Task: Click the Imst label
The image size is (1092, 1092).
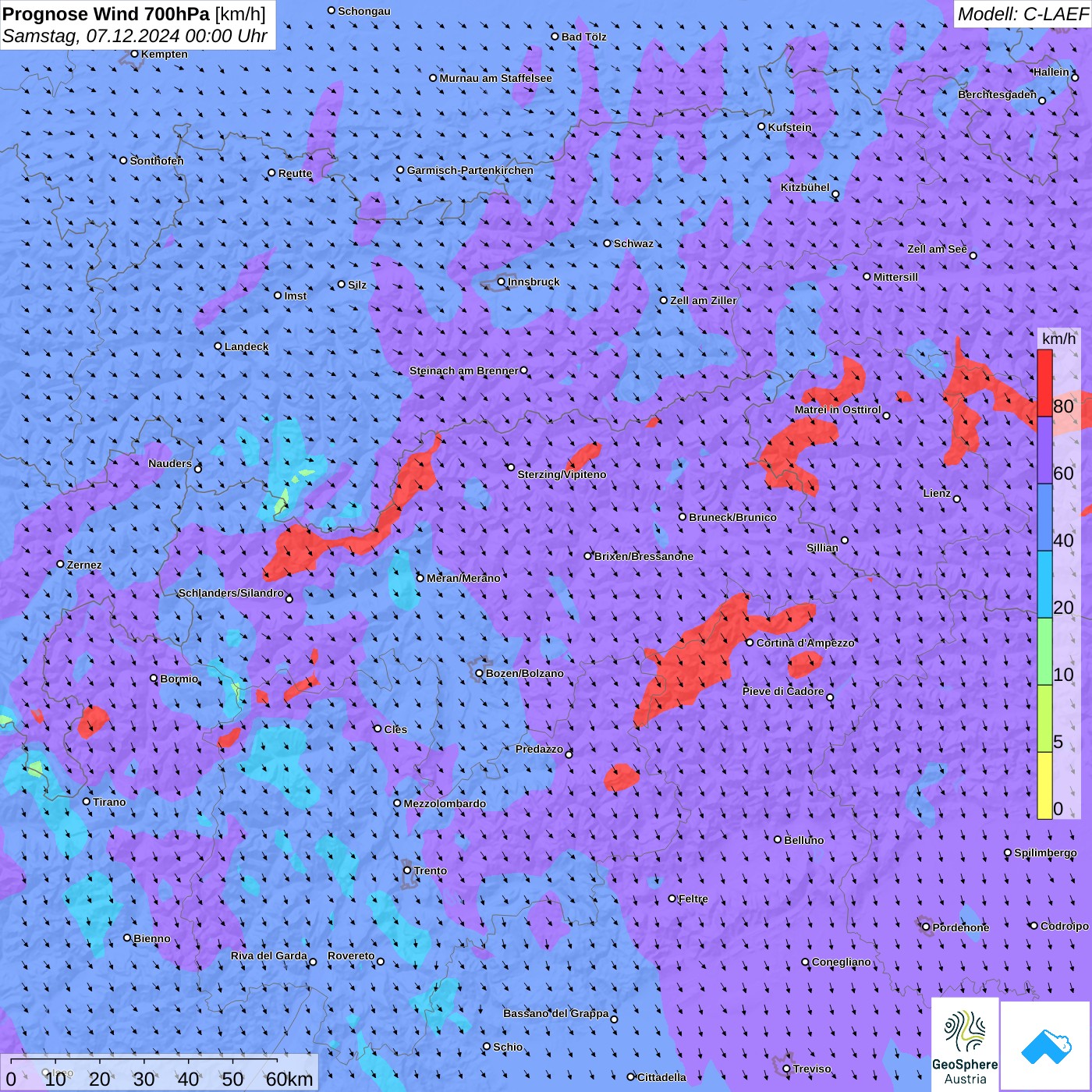Action: (295, 296)
